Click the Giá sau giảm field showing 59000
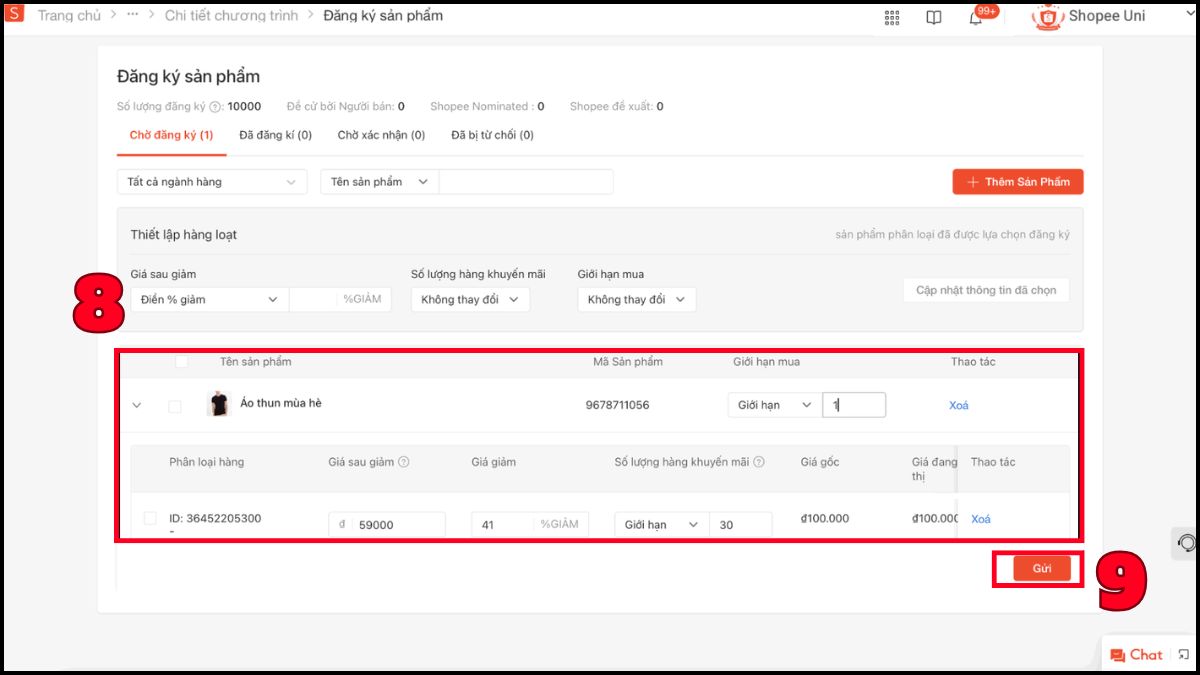Image resolution: width=1200 pixels, height=675 pixels. tap(387, 525)
